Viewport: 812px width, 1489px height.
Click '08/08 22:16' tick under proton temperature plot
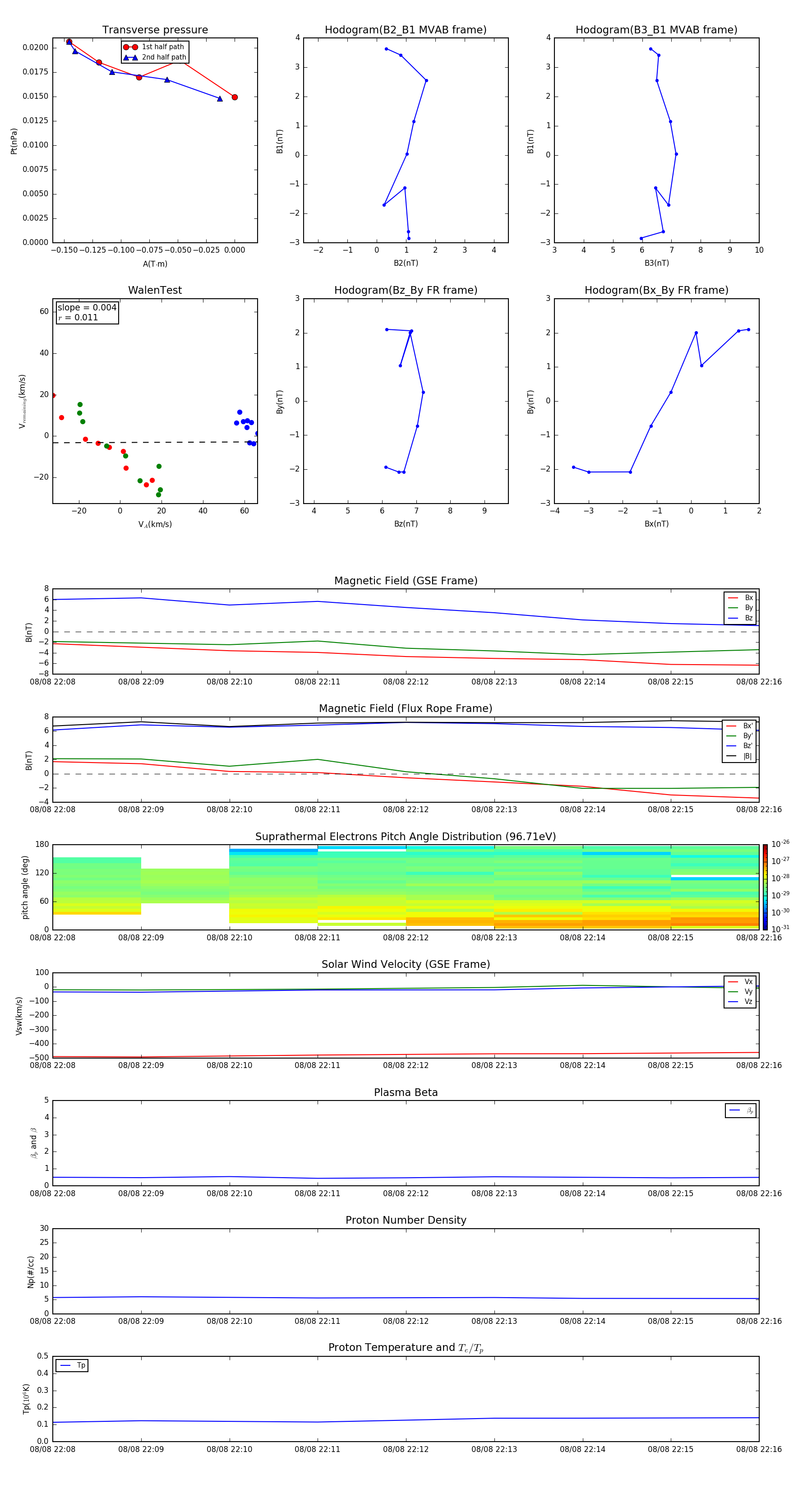[x=759, y=1449]
